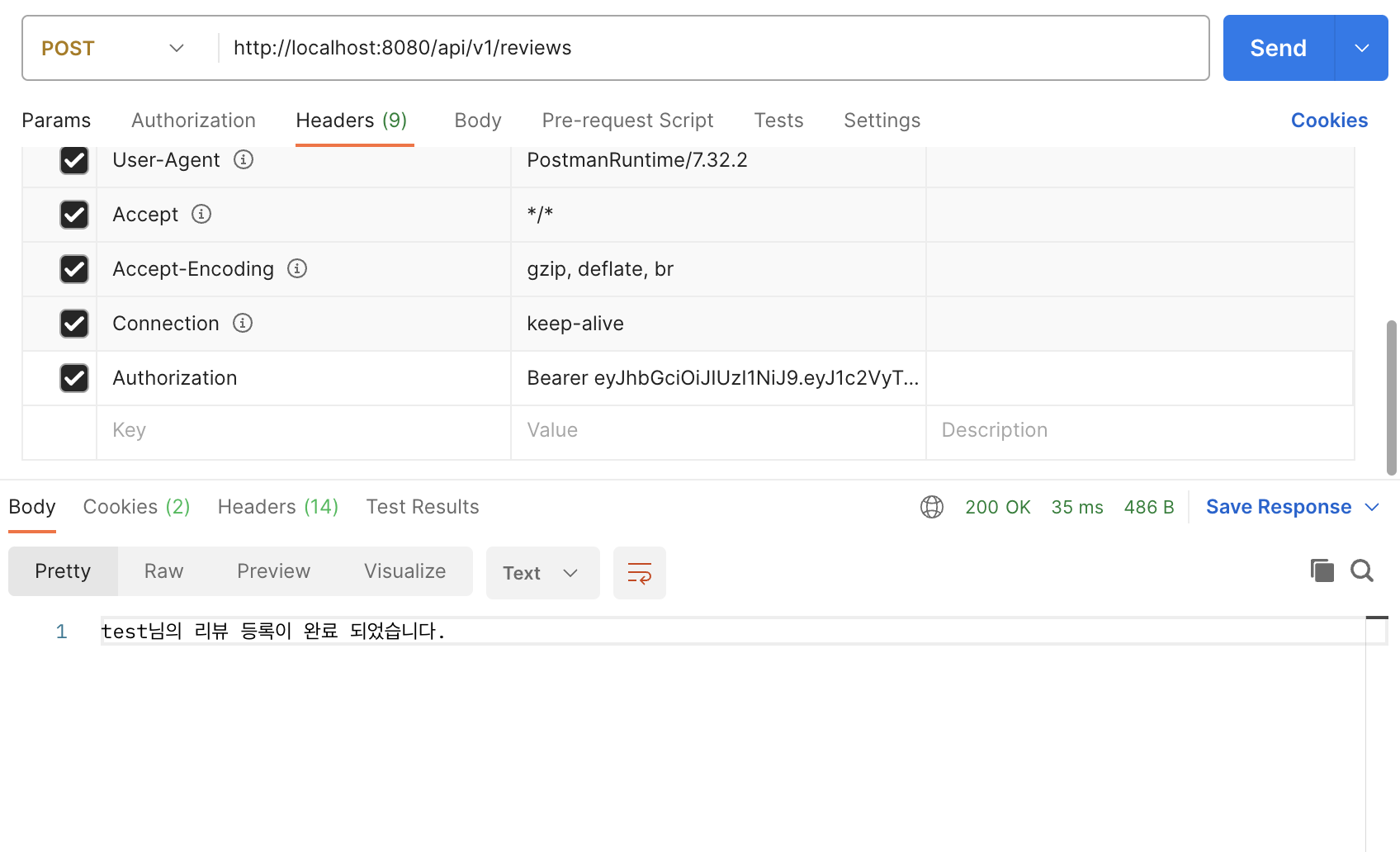
Task: Open the request Settings tab
Action: point(882,121)
